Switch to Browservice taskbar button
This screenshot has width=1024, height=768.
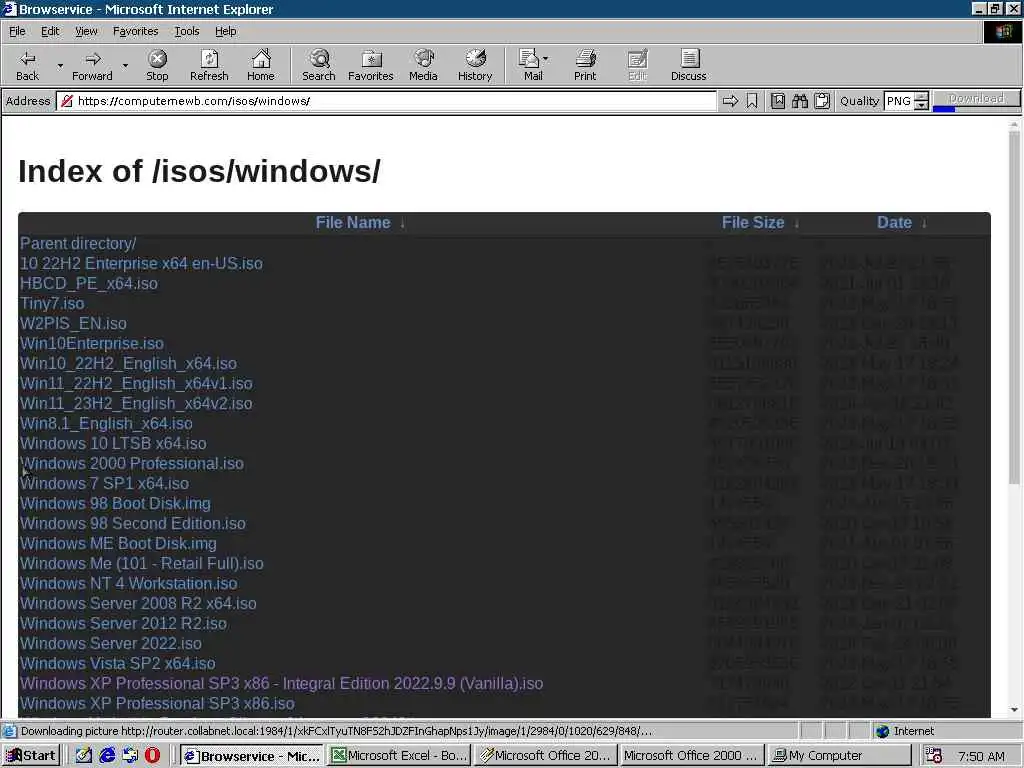coord(251,756)
